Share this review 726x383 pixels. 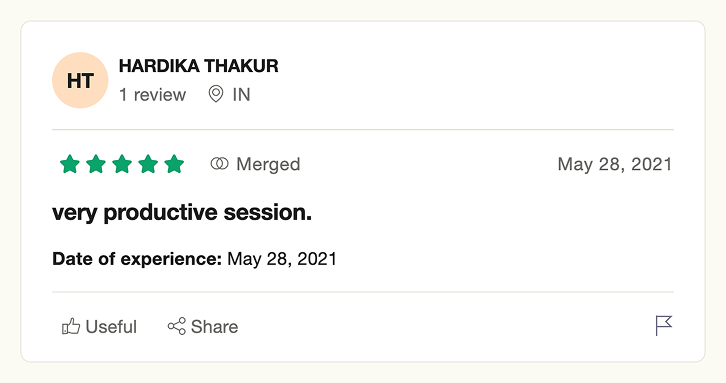(203, 326)
